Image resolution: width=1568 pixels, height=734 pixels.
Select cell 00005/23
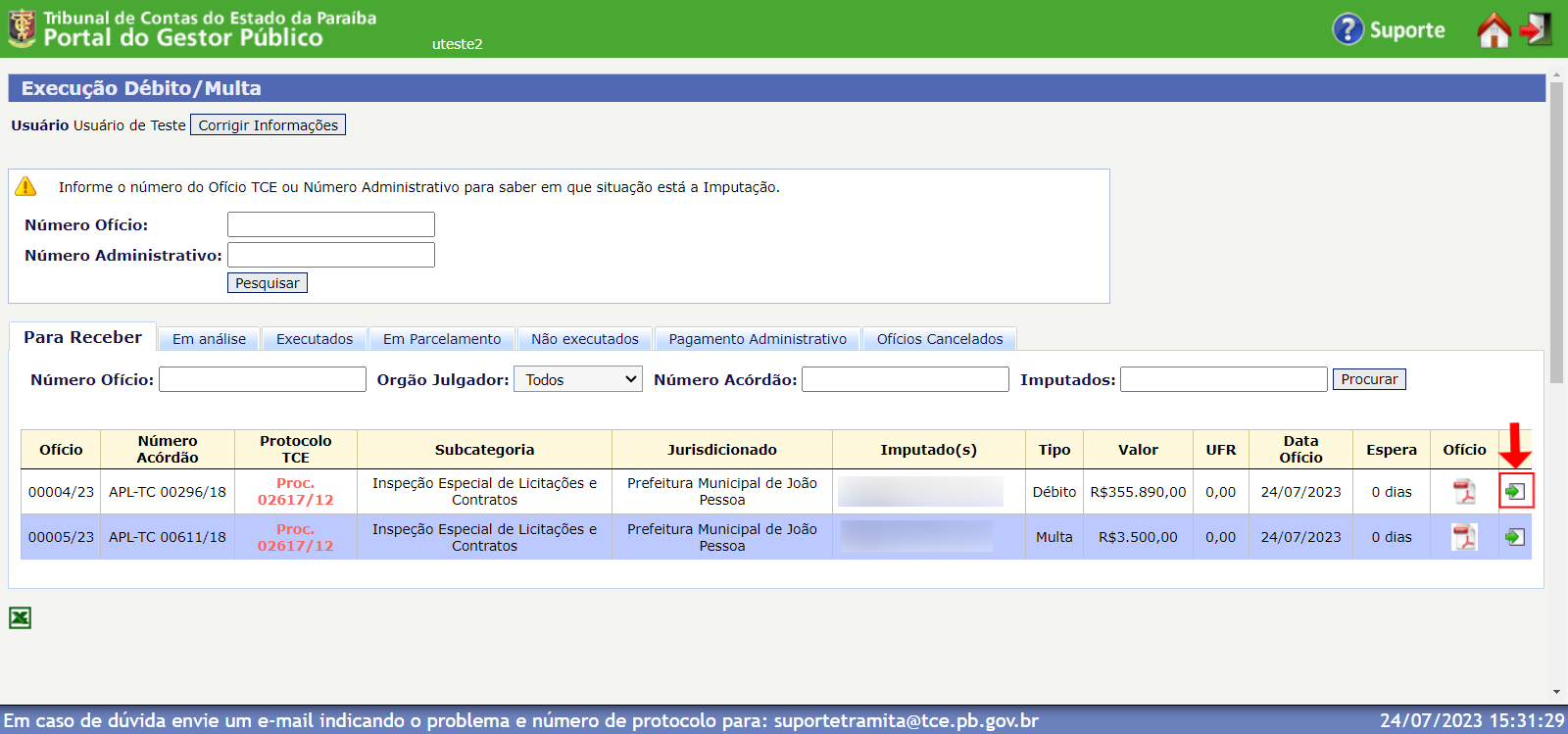click(61, 537)
